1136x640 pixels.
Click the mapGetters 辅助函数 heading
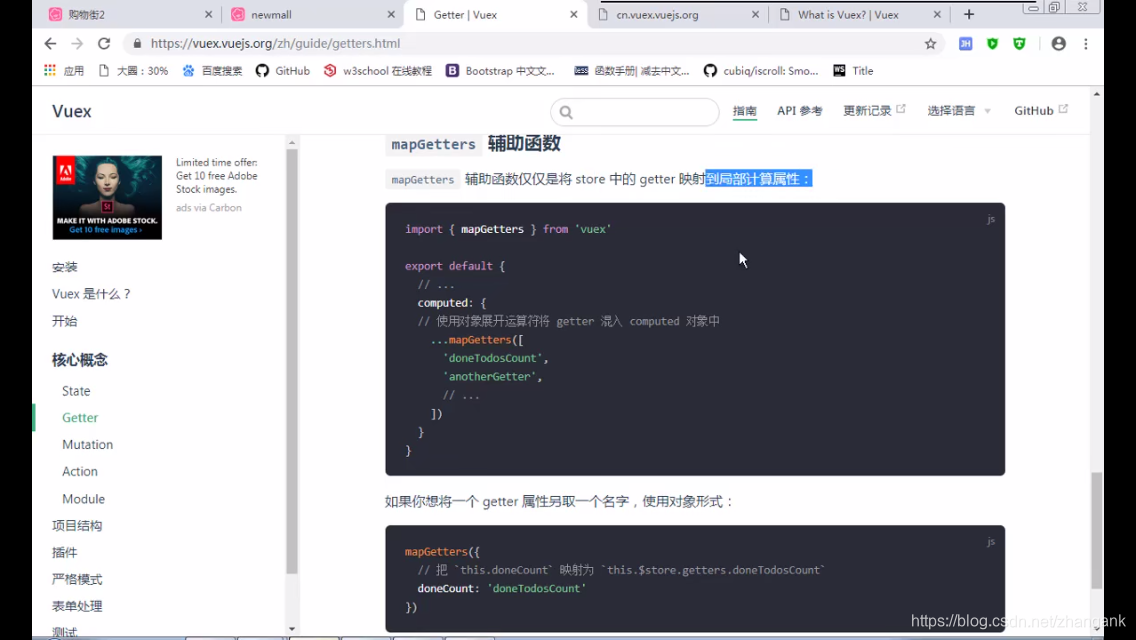[474, 144]
